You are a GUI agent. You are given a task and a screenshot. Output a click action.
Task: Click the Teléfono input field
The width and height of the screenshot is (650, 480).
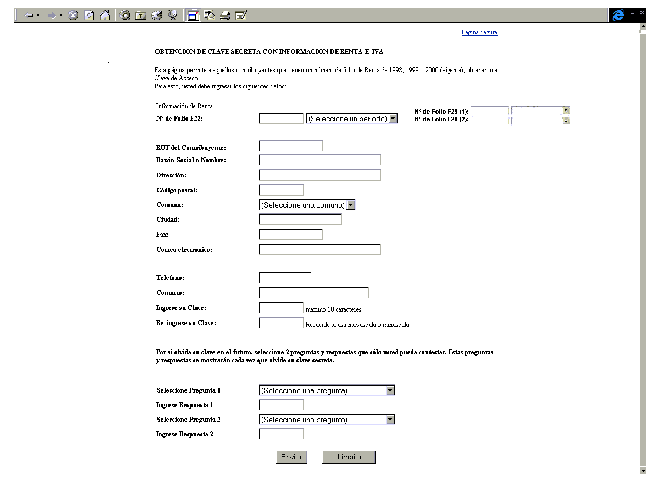click(285, 278)
